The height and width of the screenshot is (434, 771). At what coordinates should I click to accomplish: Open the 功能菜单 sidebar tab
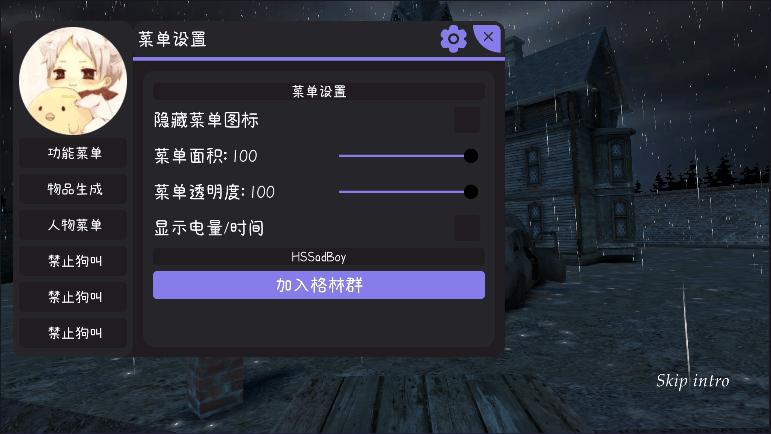[73, 153]
